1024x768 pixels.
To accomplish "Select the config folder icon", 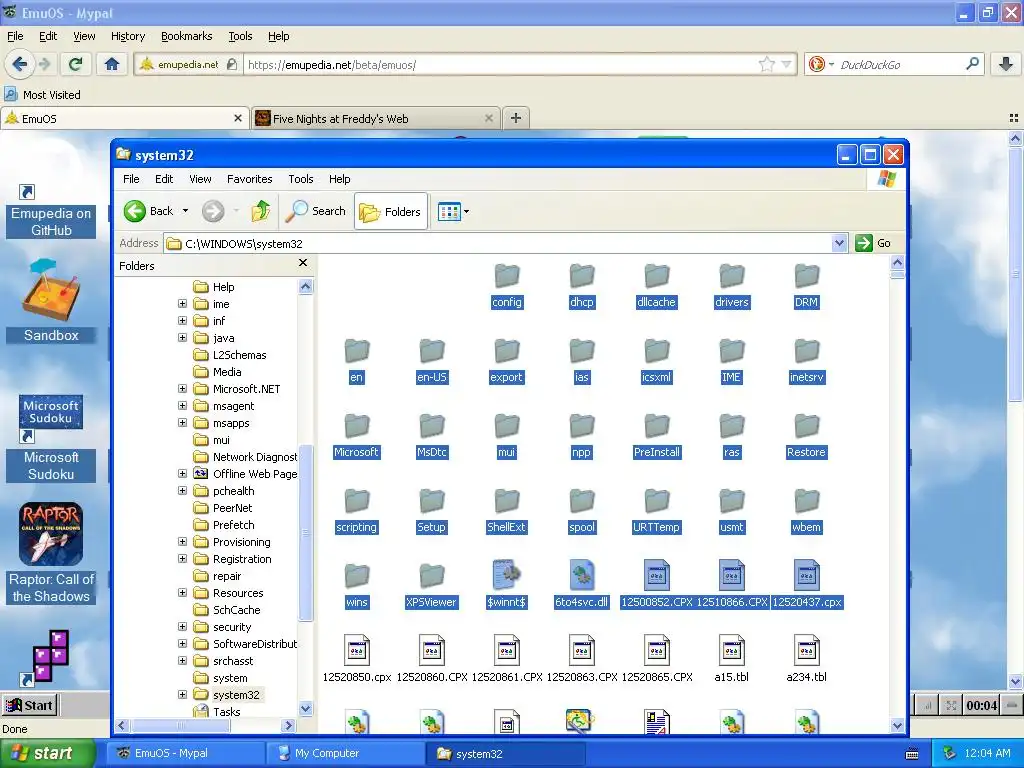I will [507, 276].
